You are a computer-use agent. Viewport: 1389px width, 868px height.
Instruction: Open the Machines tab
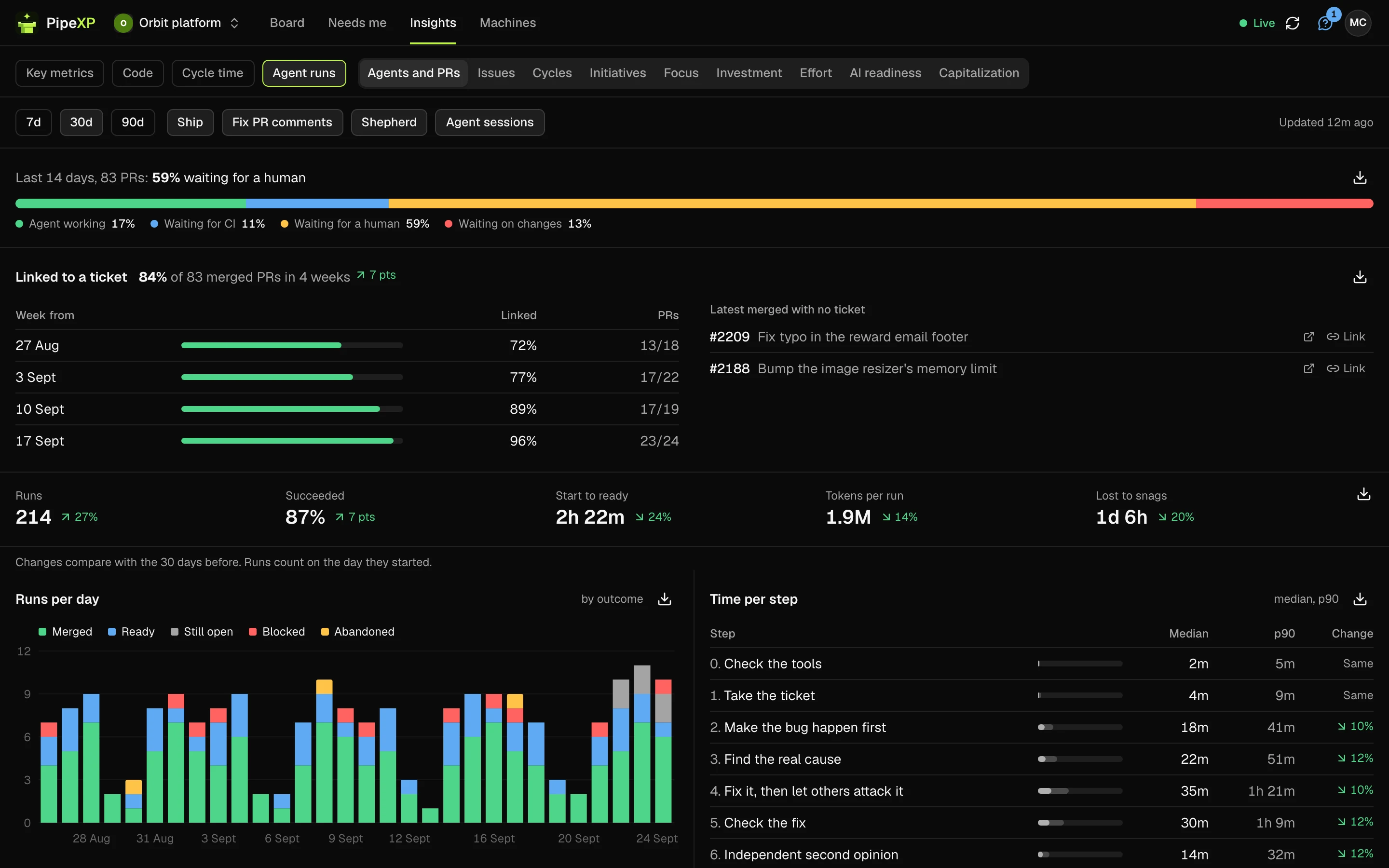pos(507,23)
